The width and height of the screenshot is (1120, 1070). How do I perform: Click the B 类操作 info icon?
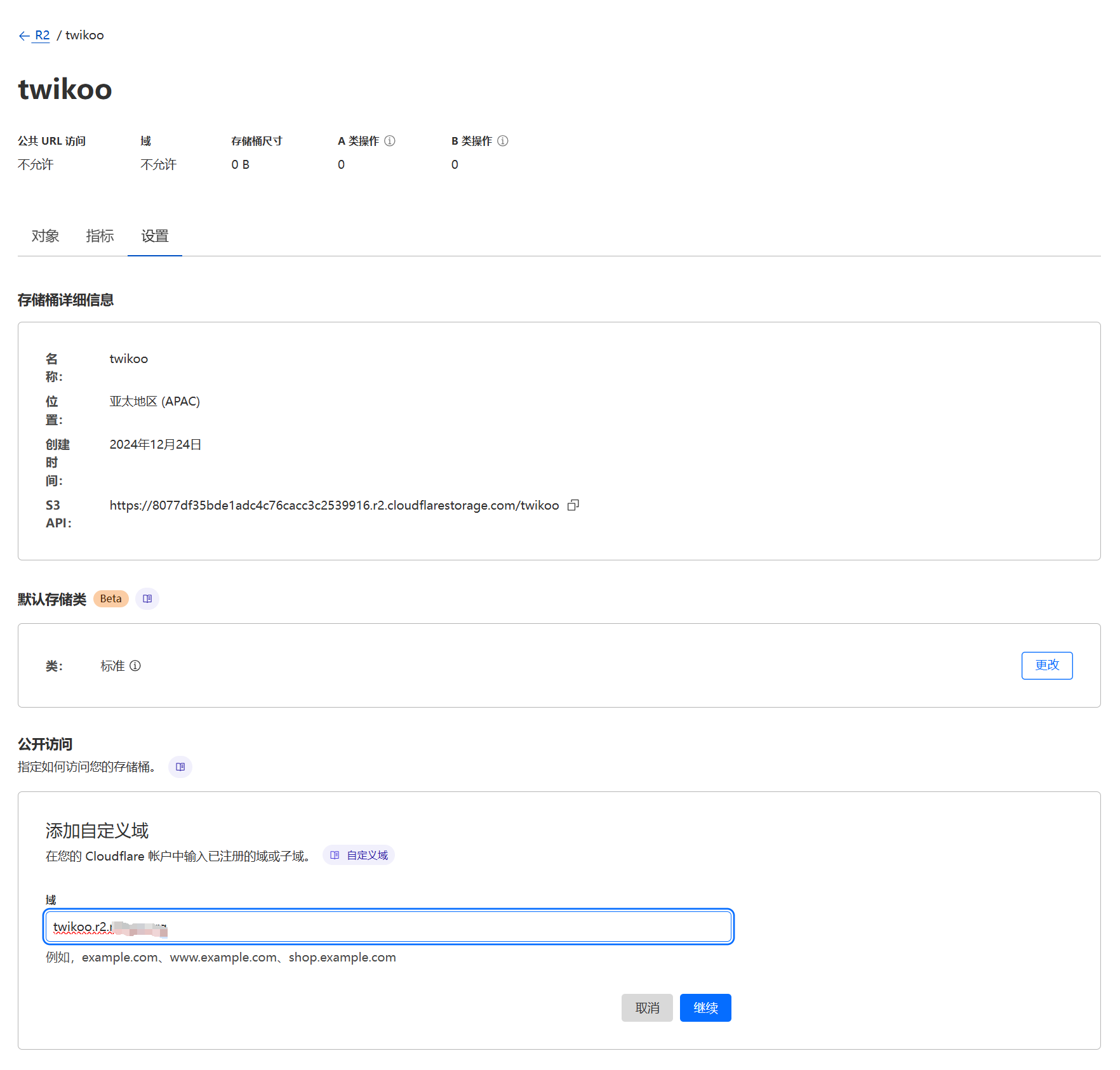click(x=503, y=141)
